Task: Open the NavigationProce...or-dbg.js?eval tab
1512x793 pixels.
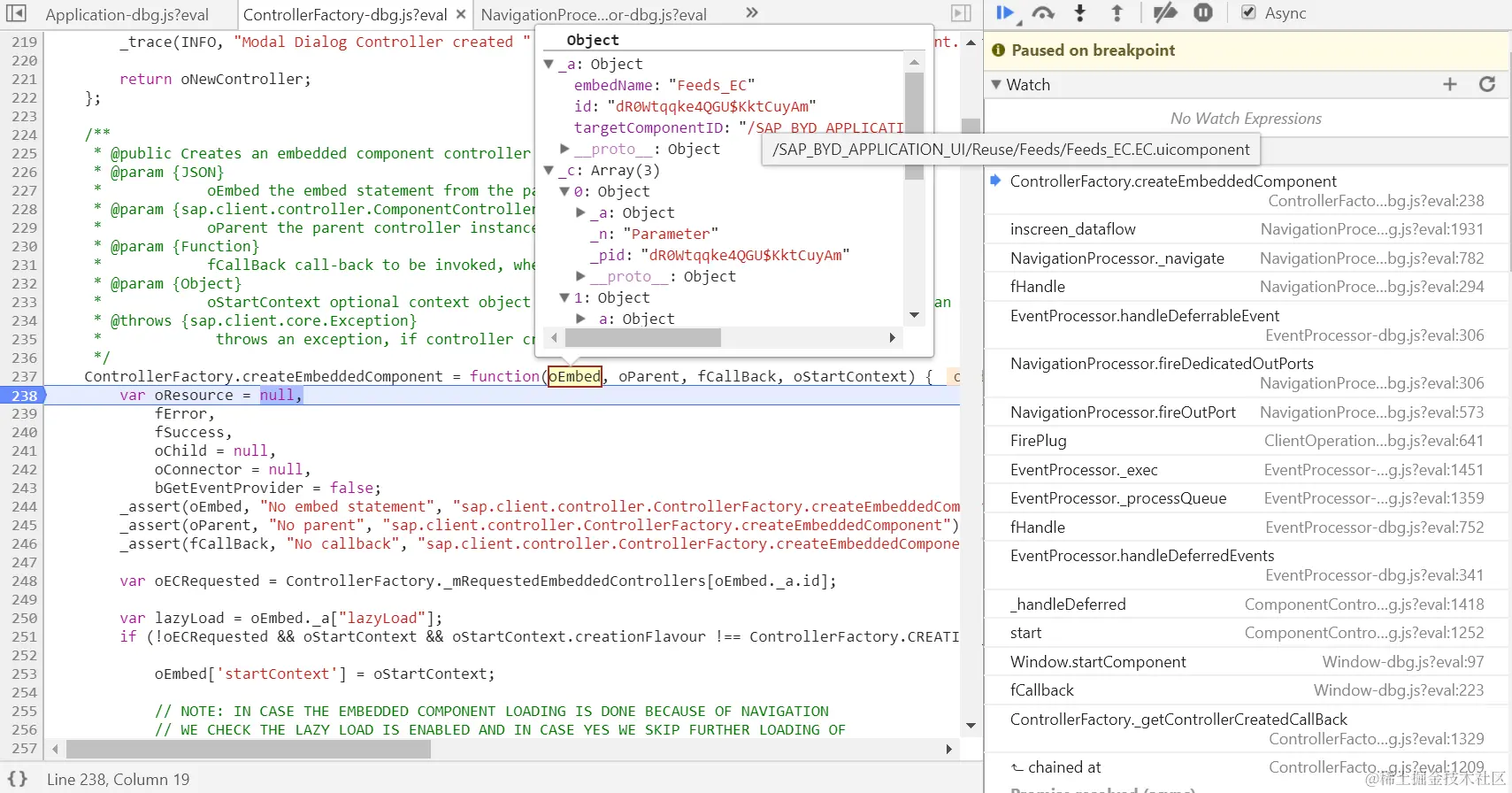Action: [594, 14]
